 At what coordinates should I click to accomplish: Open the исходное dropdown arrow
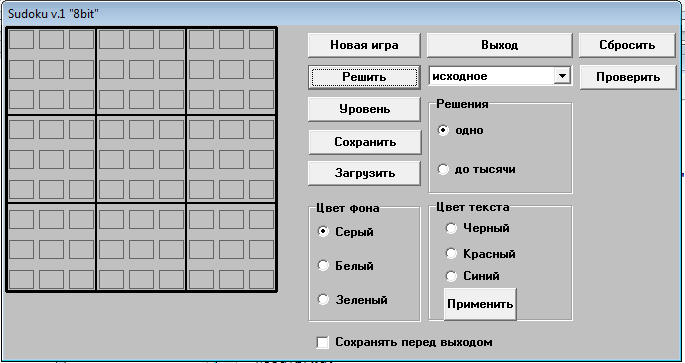point(562,76)
